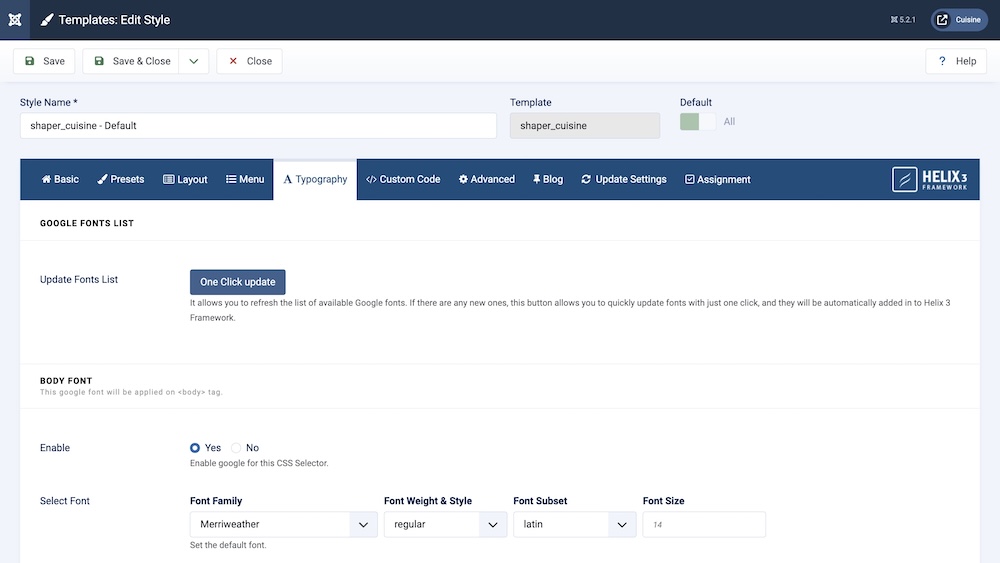Click the Save & Close button
The image size is (1000, 563).
[x=131, y=61]
